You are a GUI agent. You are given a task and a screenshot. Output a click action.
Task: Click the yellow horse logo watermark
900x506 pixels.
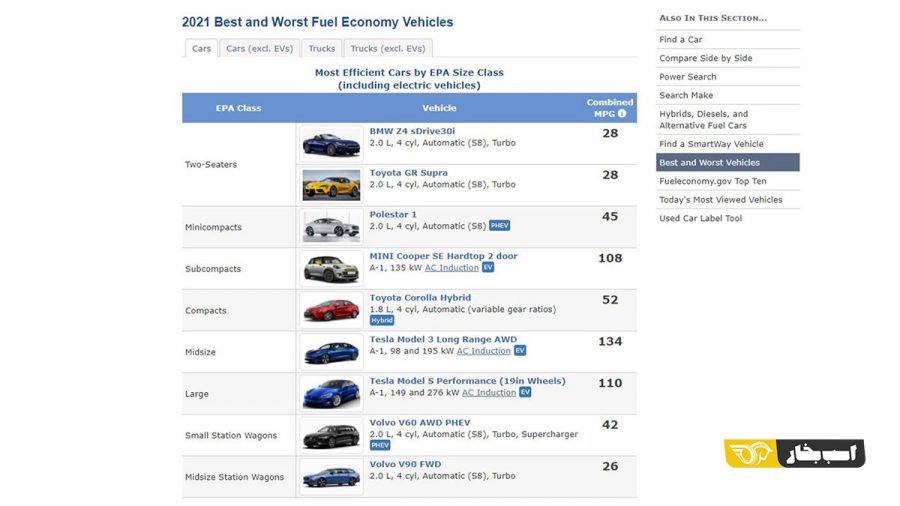click(x=751, y=453)
